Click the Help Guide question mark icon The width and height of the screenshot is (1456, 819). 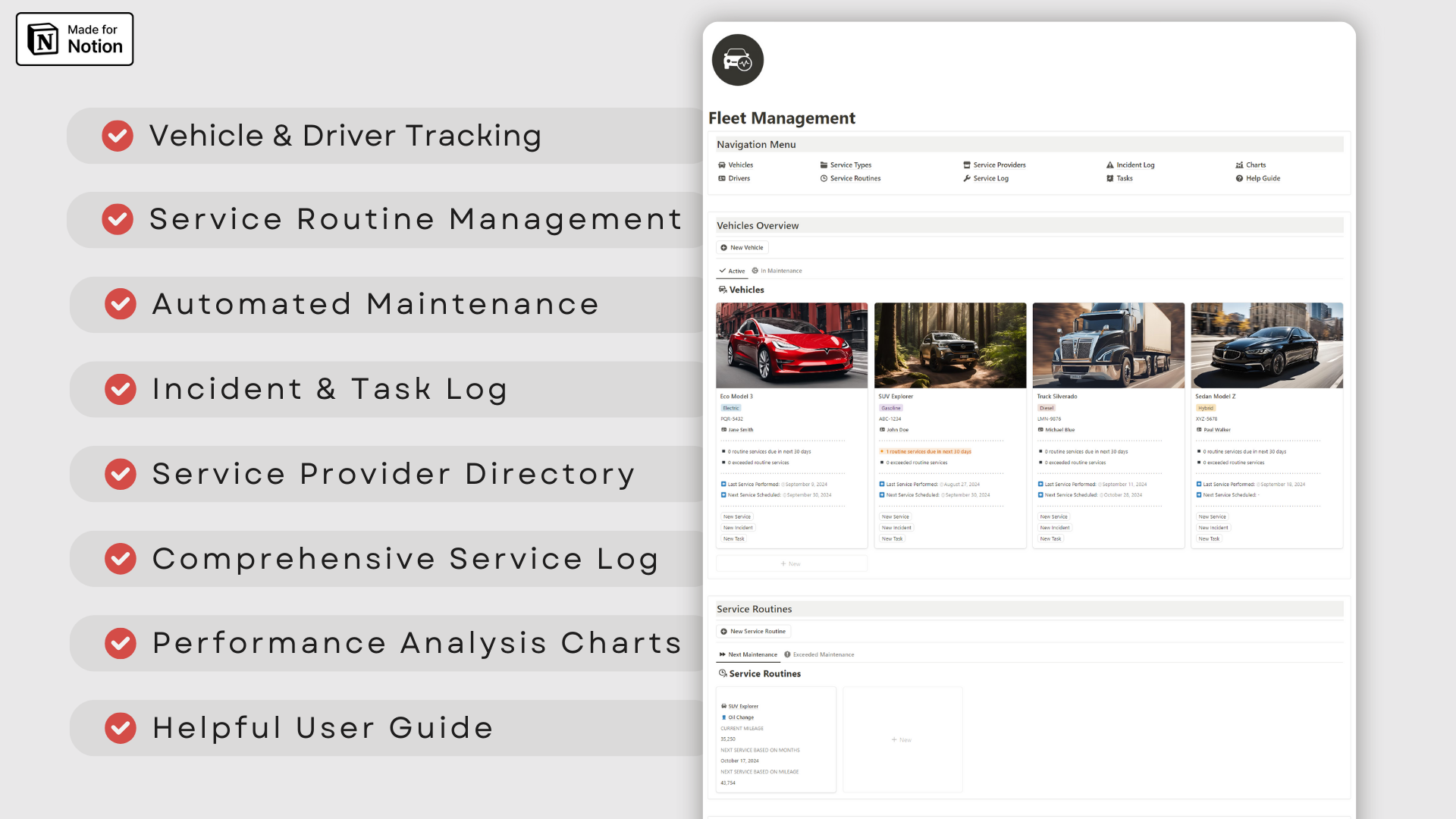[x=1239, y=178]
